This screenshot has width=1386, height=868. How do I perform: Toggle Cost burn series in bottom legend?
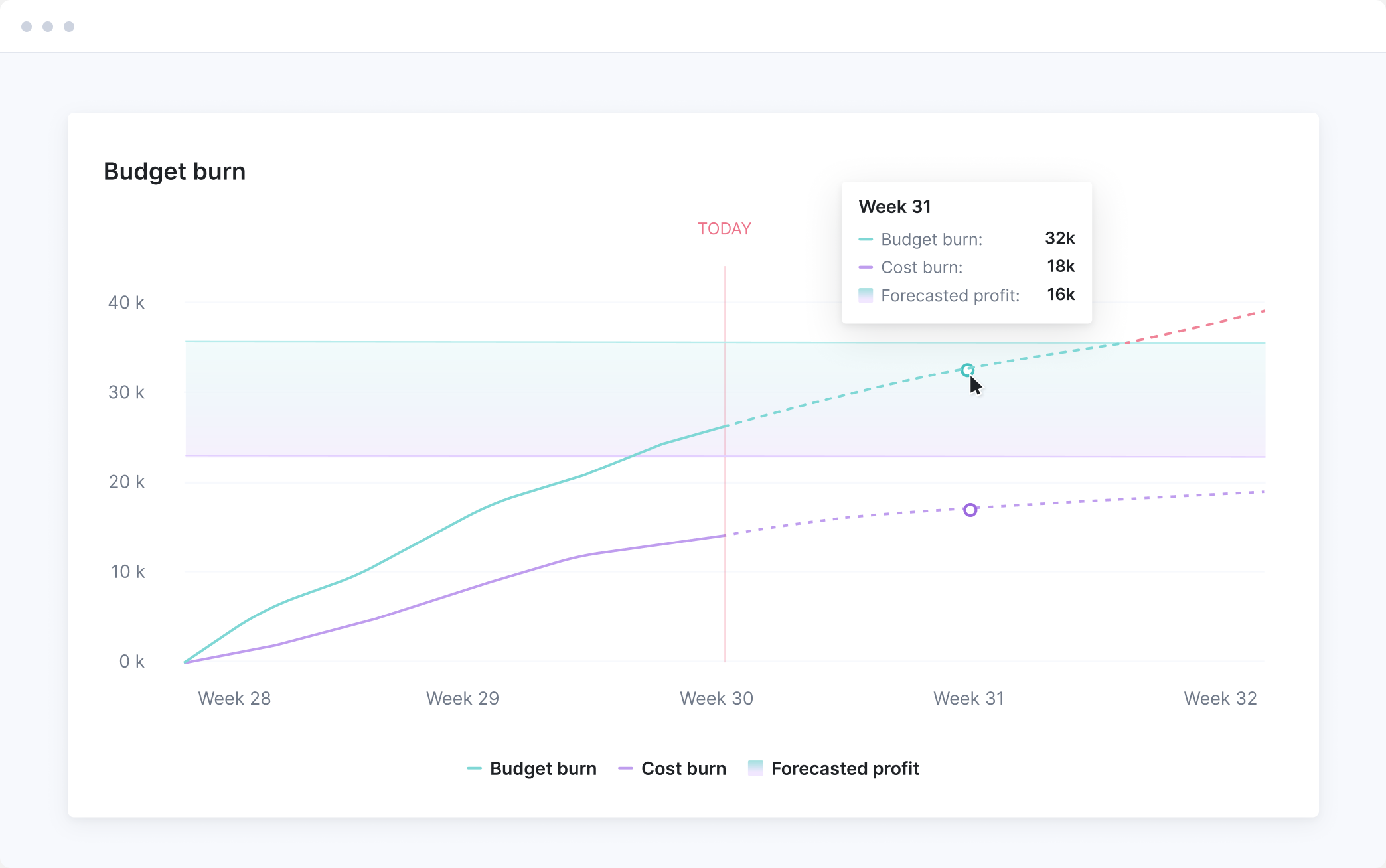tap(683, 768)
